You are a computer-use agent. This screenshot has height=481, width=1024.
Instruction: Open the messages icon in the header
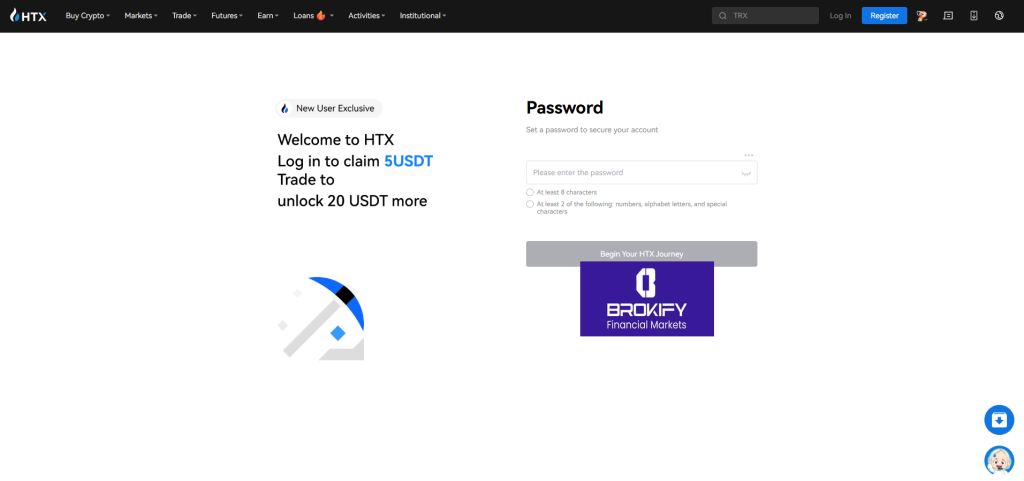[948, 16]
